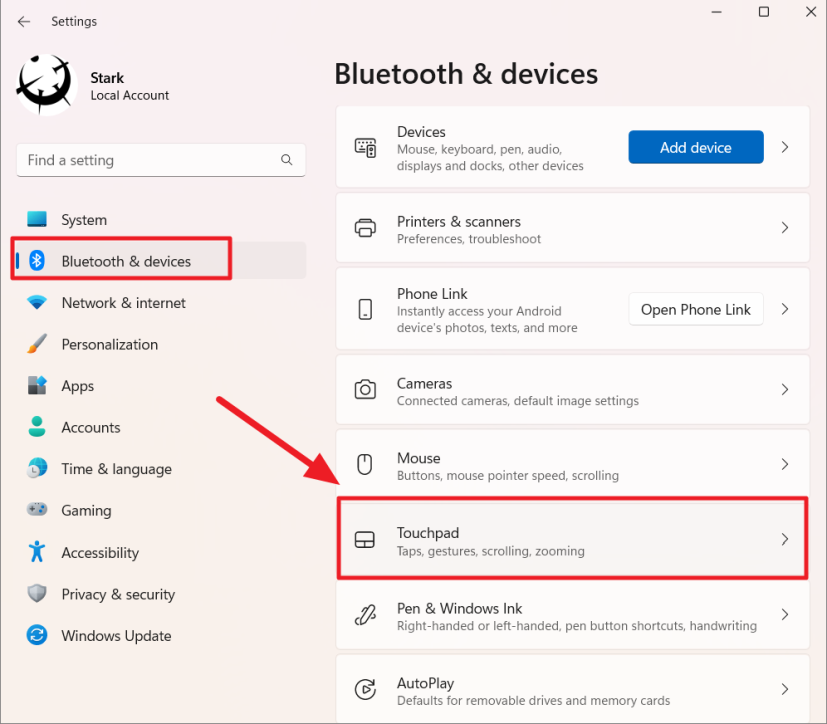Expand the Pen & Windows Ink chevron
This screenshot has width=827, height=724.
coord(785,614)
